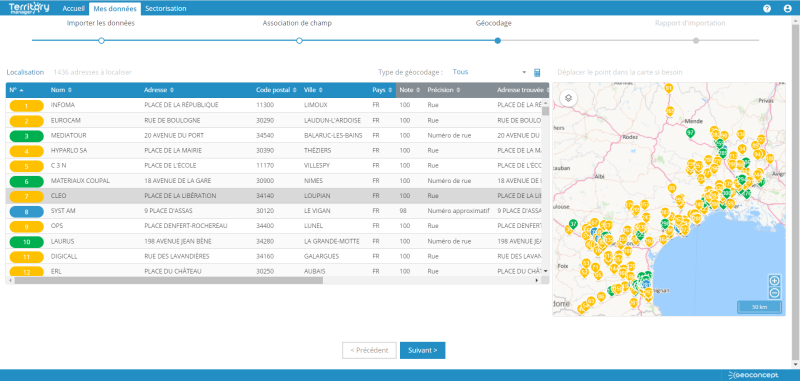The width and height of the screenshot is (800, 381).
Task: Switch to the Sectorisation tab
Action: (x=165, y=9)
